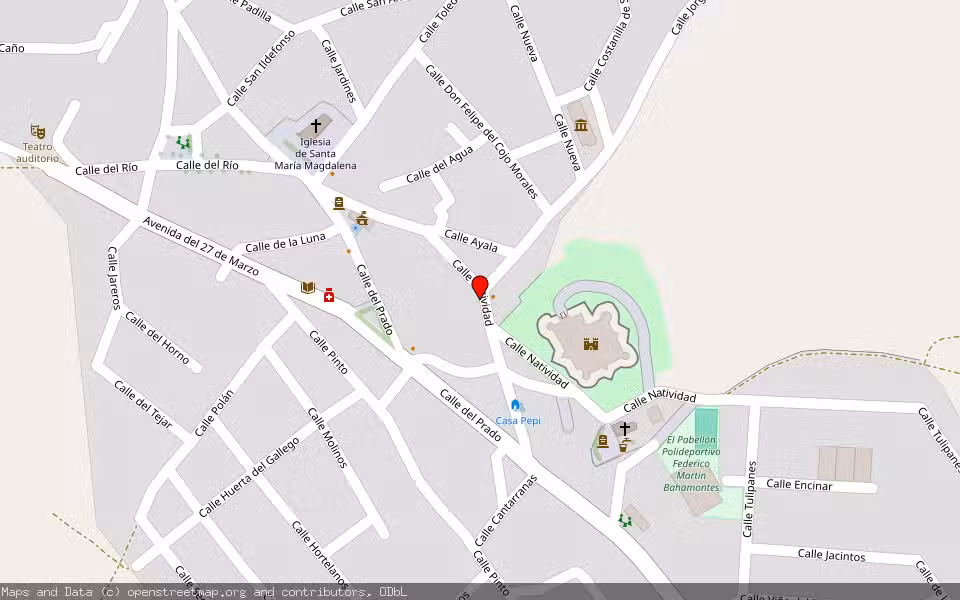Click the castle building outline in the green park
The width and height of the screenshot is (960, 600).
coord(587,344)
